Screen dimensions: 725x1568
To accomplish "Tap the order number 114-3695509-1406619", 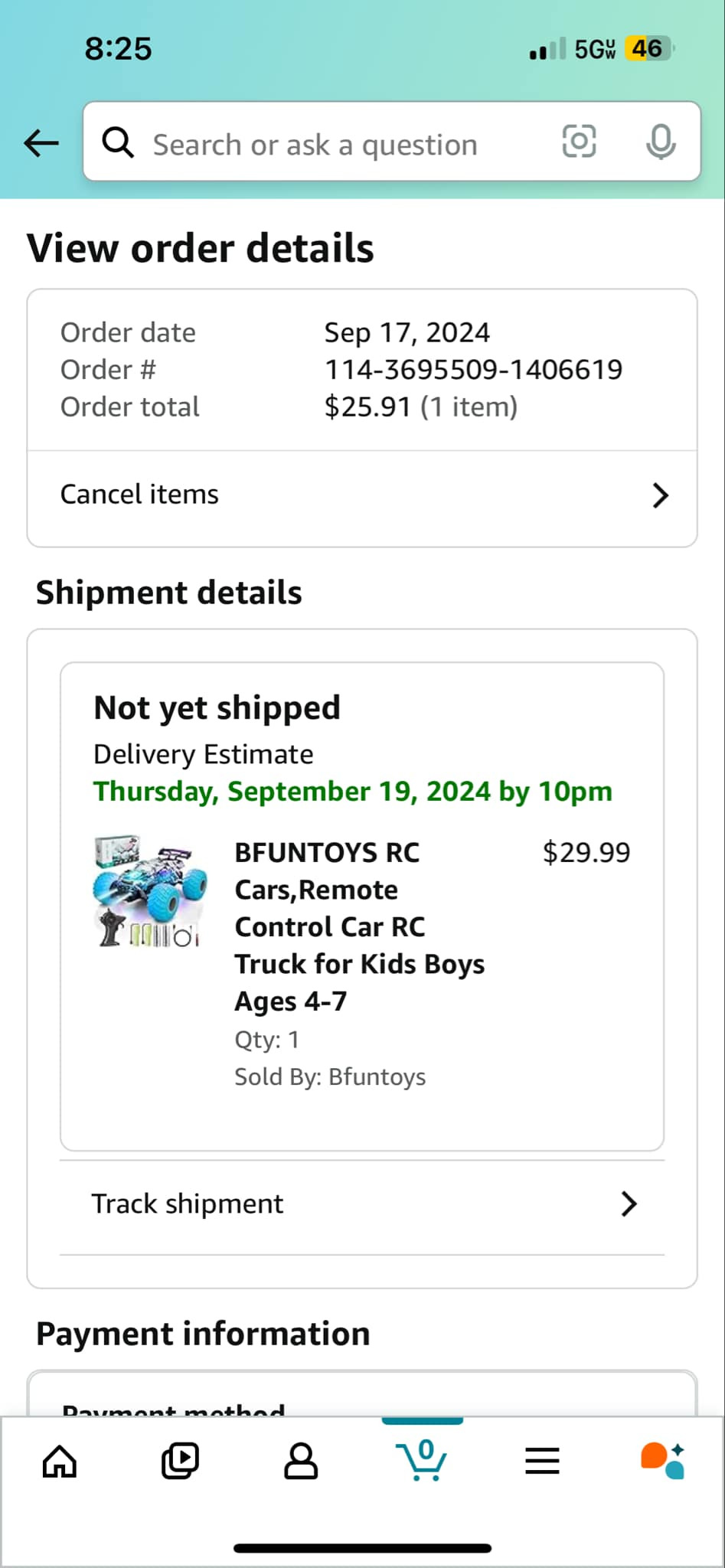I will [x=473, y=370].
